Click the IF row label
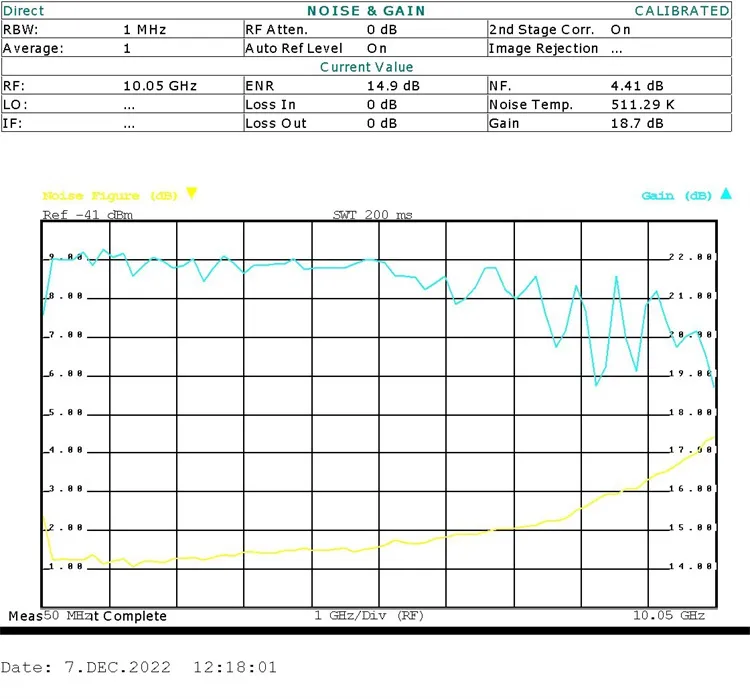The width and height of the screenshot is (750, 699). 12,123
